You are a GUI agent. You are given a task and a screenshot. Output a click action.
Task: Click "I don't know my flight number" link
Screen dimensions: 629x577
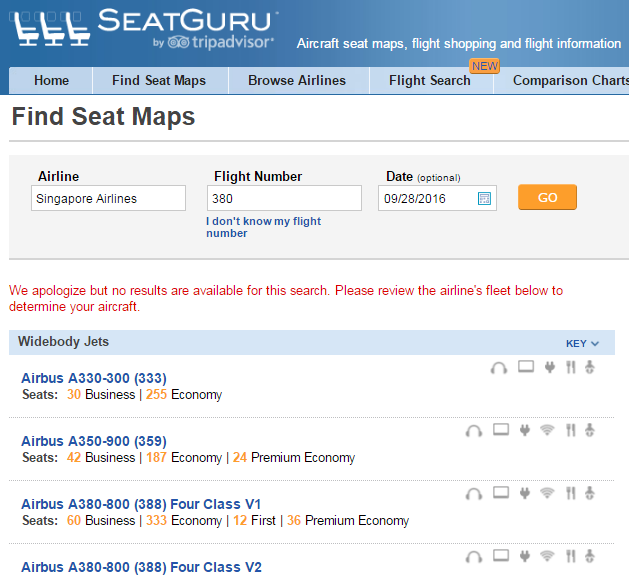click(263, 227)
